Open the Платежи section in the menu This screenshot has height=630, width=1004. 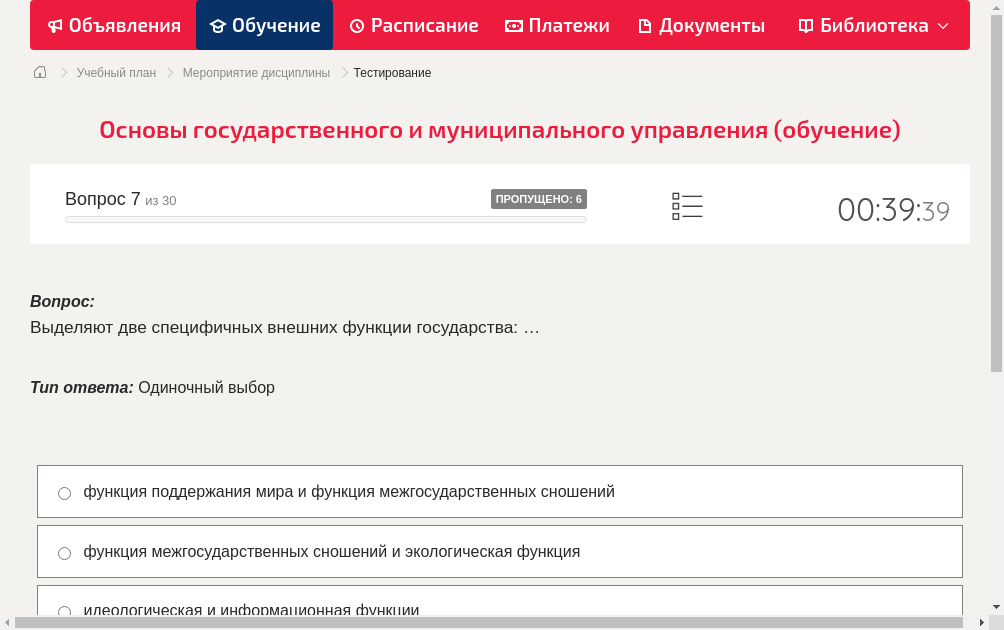pyautogui.click(x=557, y=25)
